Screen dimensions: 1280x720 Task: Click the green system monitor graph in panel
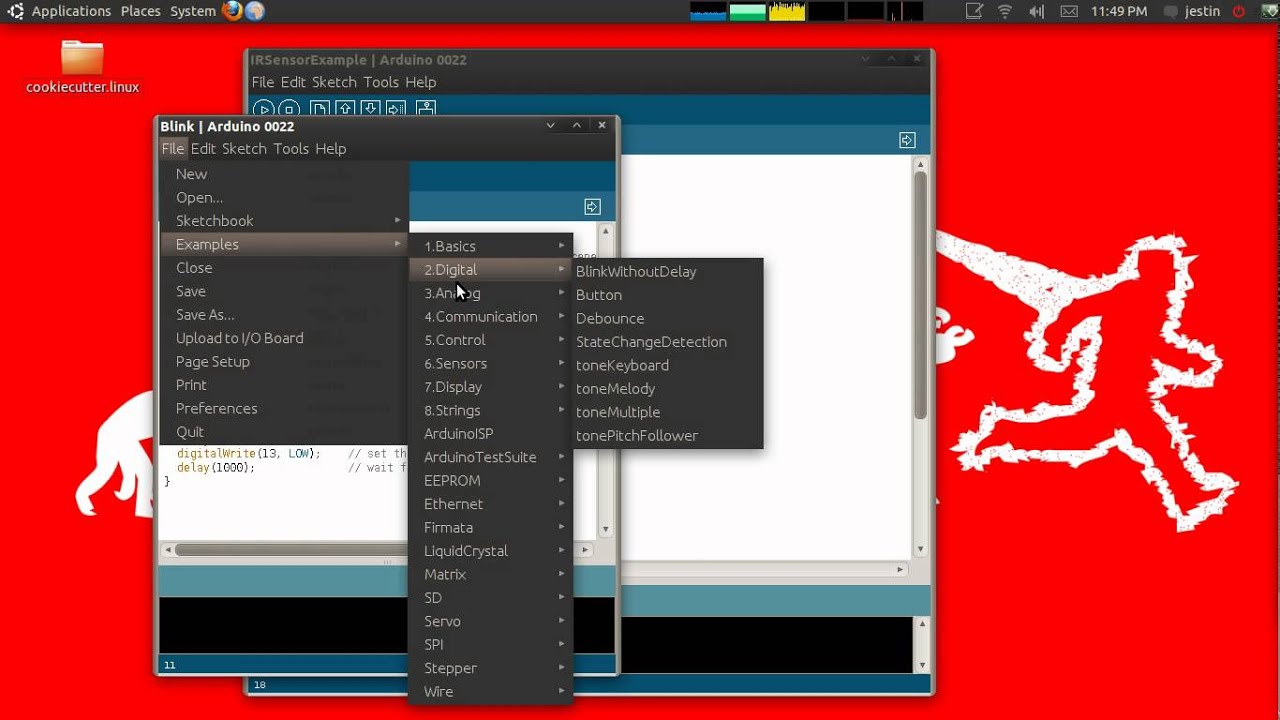(x=747, y=12)
